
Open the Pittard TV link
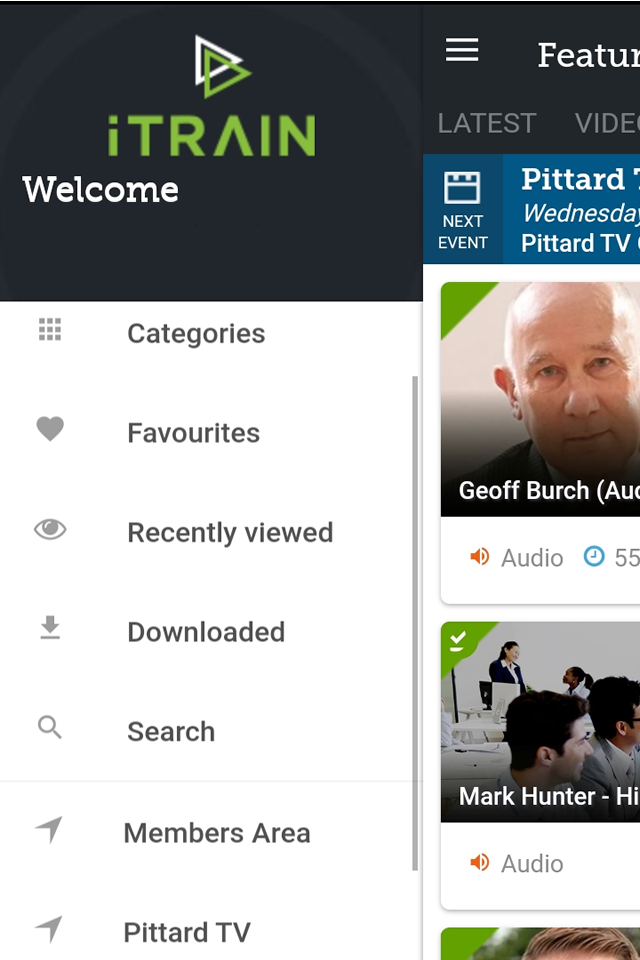pos(187,933)
